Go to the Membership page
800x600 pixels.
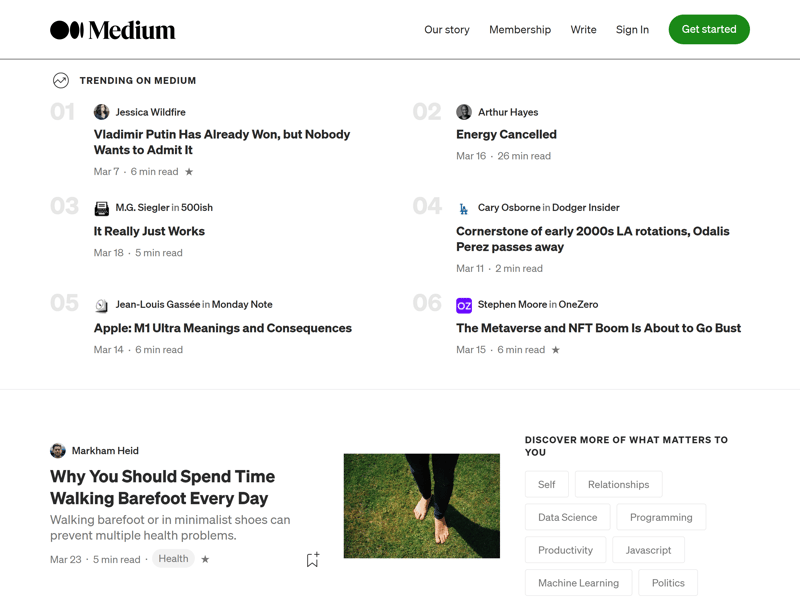click(520, 30)
